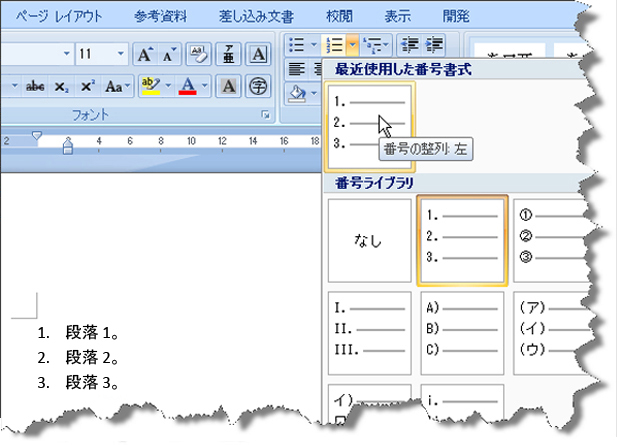
Task: Click the text 段落 3。 in document
Action: pos(92,382)
